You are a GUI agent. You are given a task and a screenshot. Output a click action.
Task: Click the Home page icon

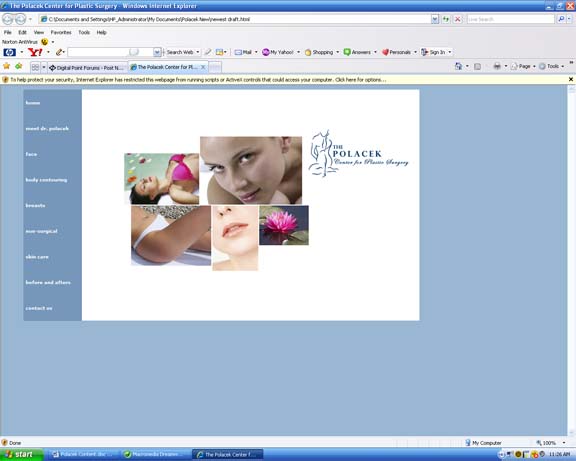click(458, 66)
